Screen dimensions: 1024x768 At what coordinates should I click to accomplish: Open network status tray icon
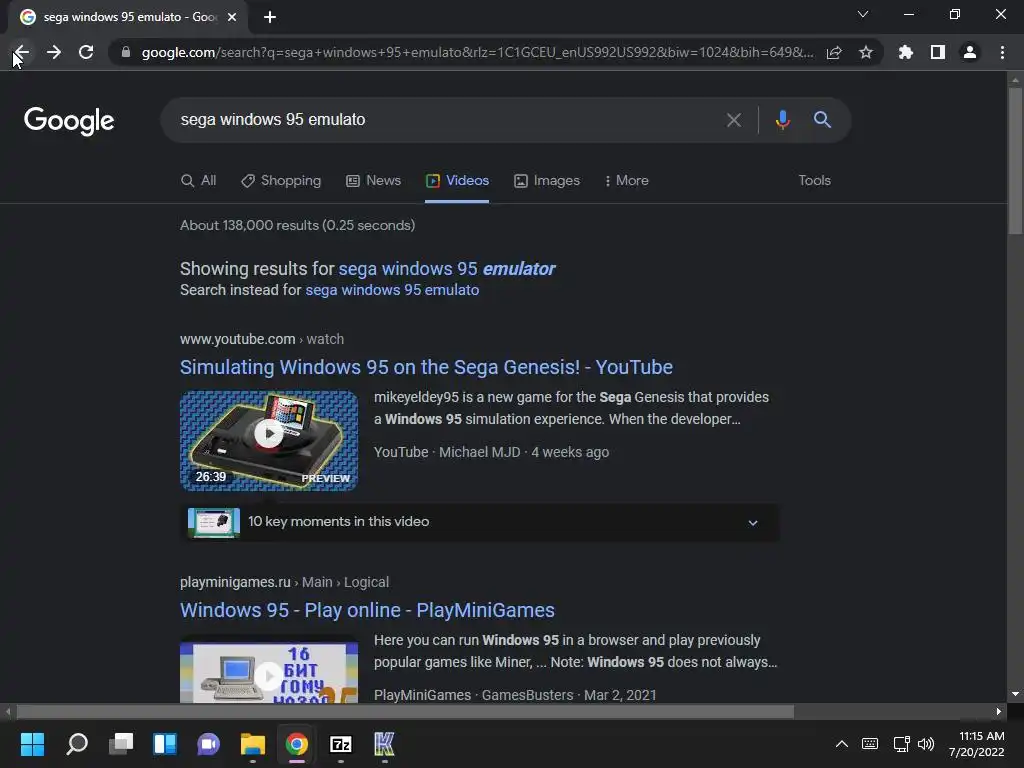click(x=901, y=744)
